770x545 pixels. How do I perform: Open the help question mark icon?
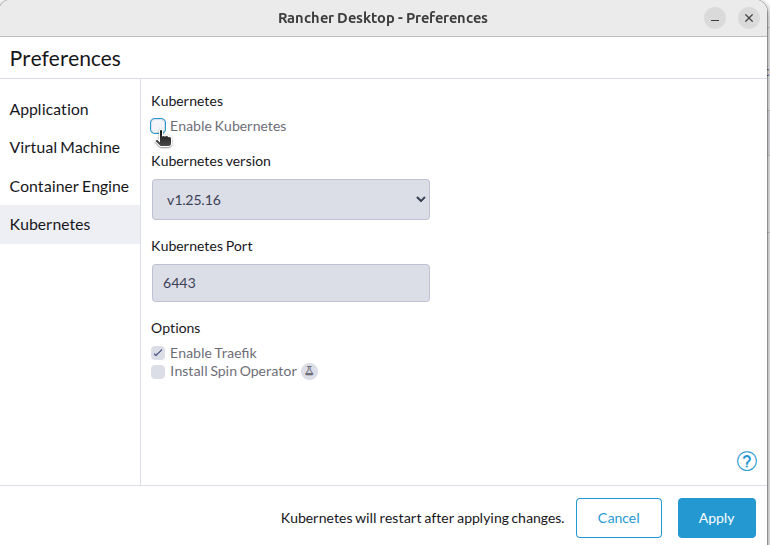(x=746, y=461)
